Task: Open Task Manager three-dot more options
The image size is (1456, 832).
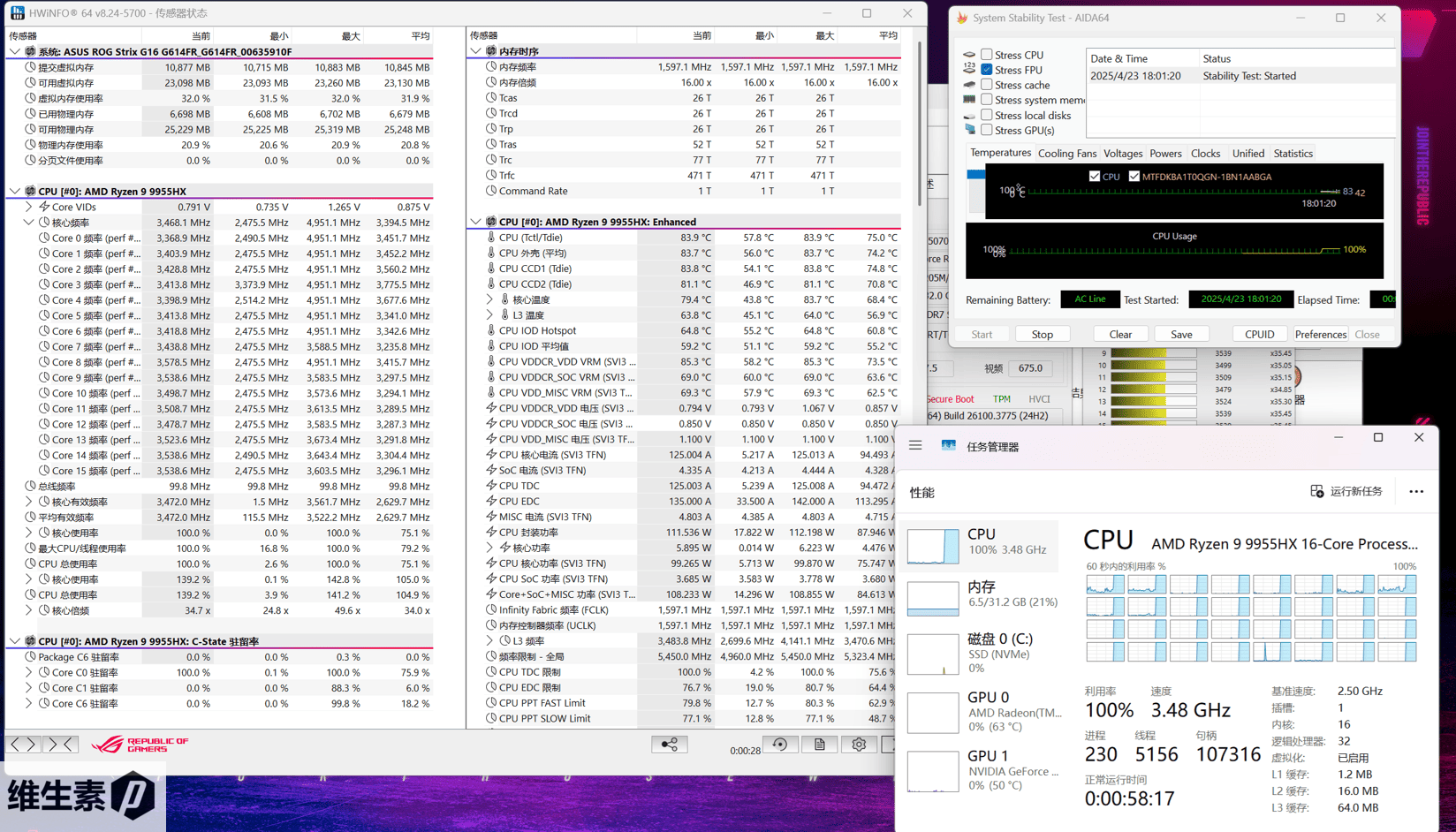Action: click(x=1416, y=492)
